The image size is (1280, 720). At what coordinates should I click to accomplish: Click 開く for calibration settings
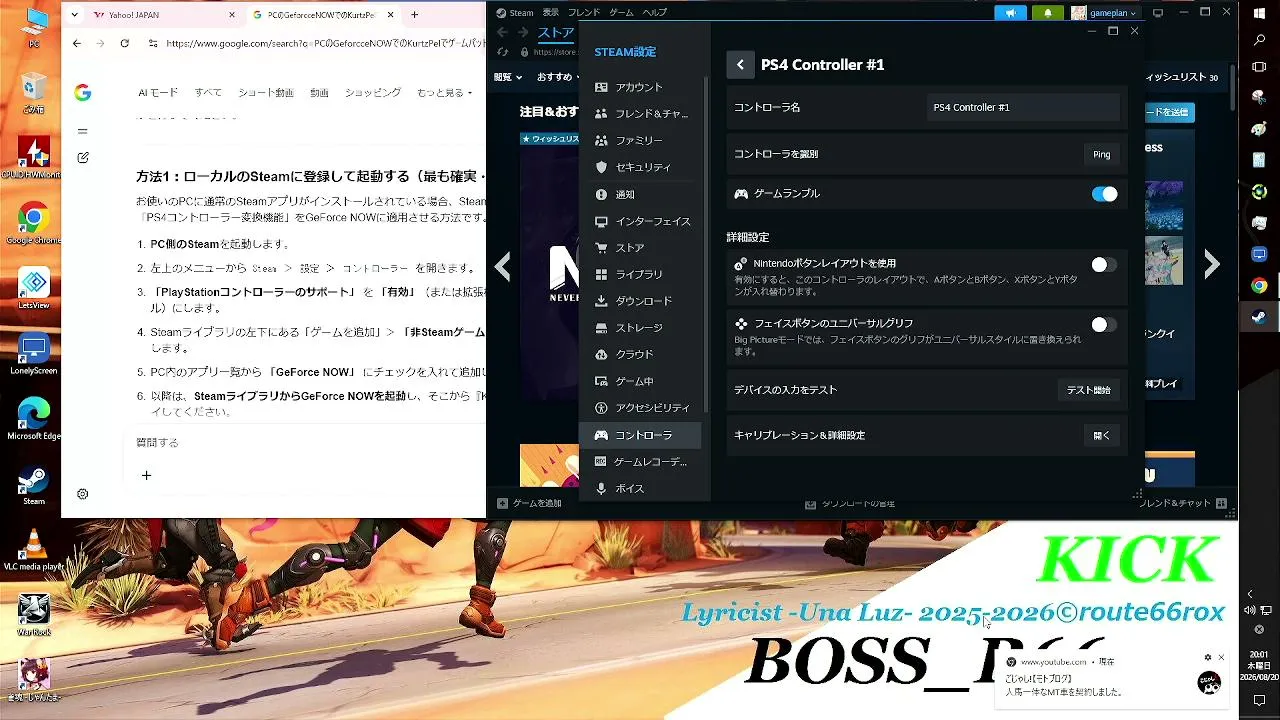pos(1101,436)
